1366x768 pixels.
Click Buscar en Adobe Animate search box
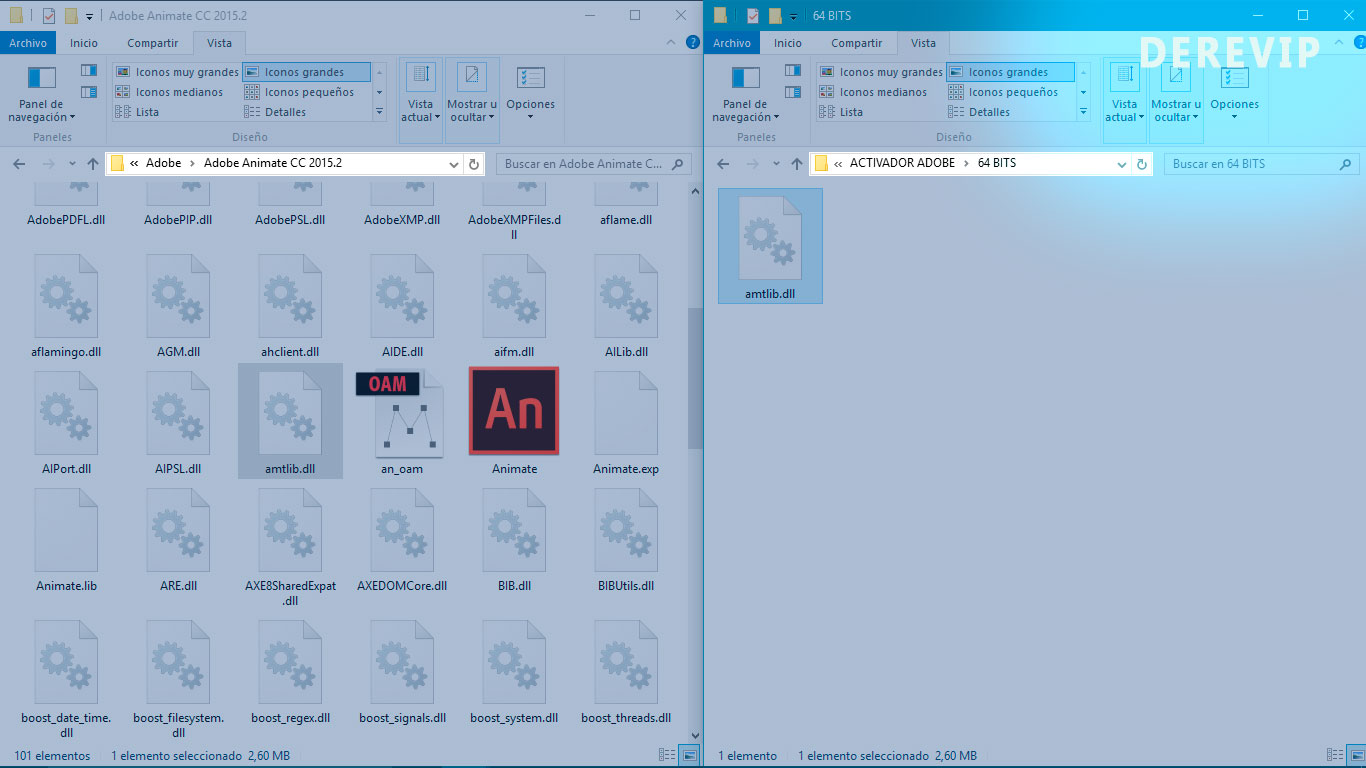(x=594, y=164)
